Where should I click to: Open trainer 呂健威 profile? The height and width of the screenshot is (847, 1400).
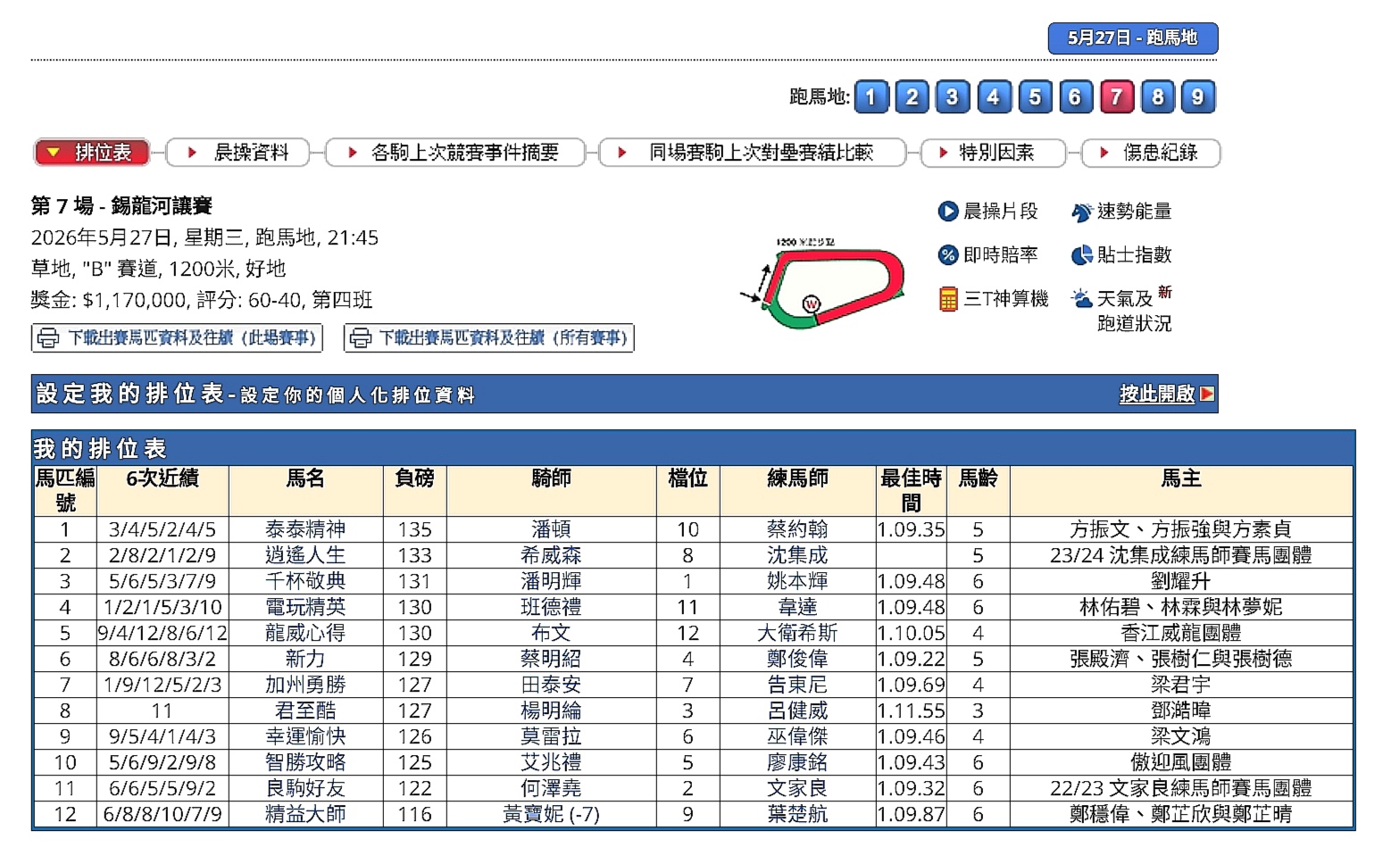click(x=797, y=710)
